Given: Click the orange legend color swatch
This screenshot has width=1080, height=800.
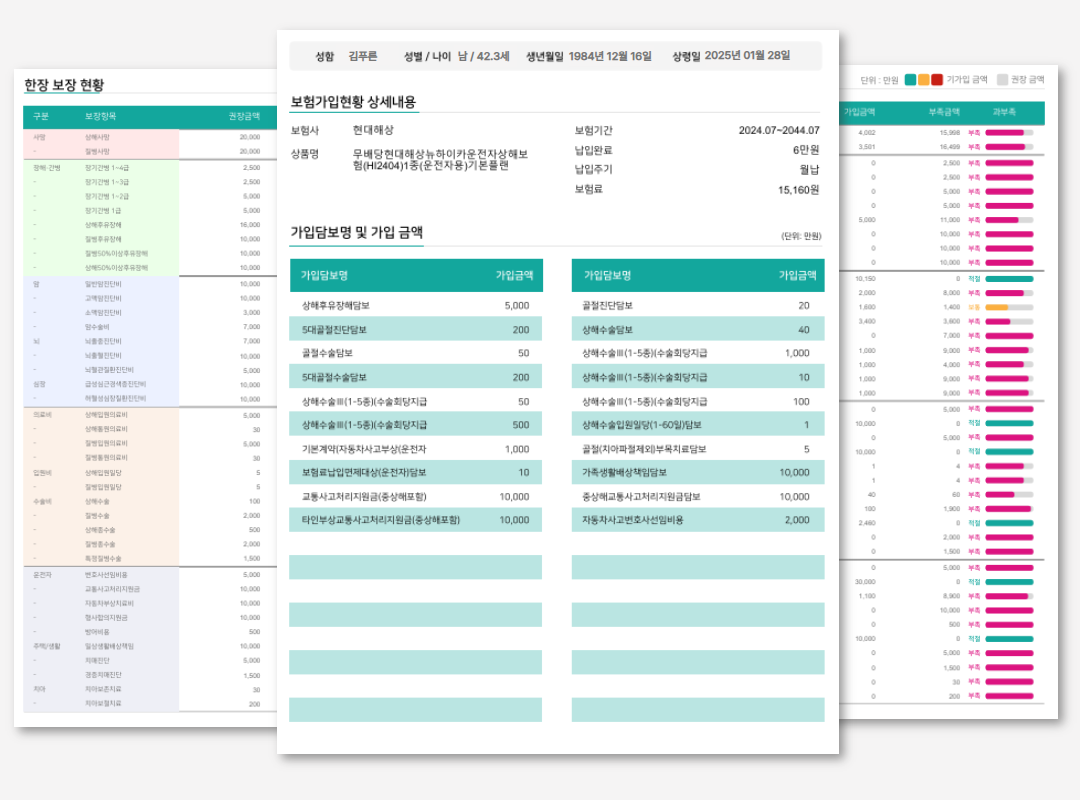Looking at the screenshot, I should [x=924, y=80].
